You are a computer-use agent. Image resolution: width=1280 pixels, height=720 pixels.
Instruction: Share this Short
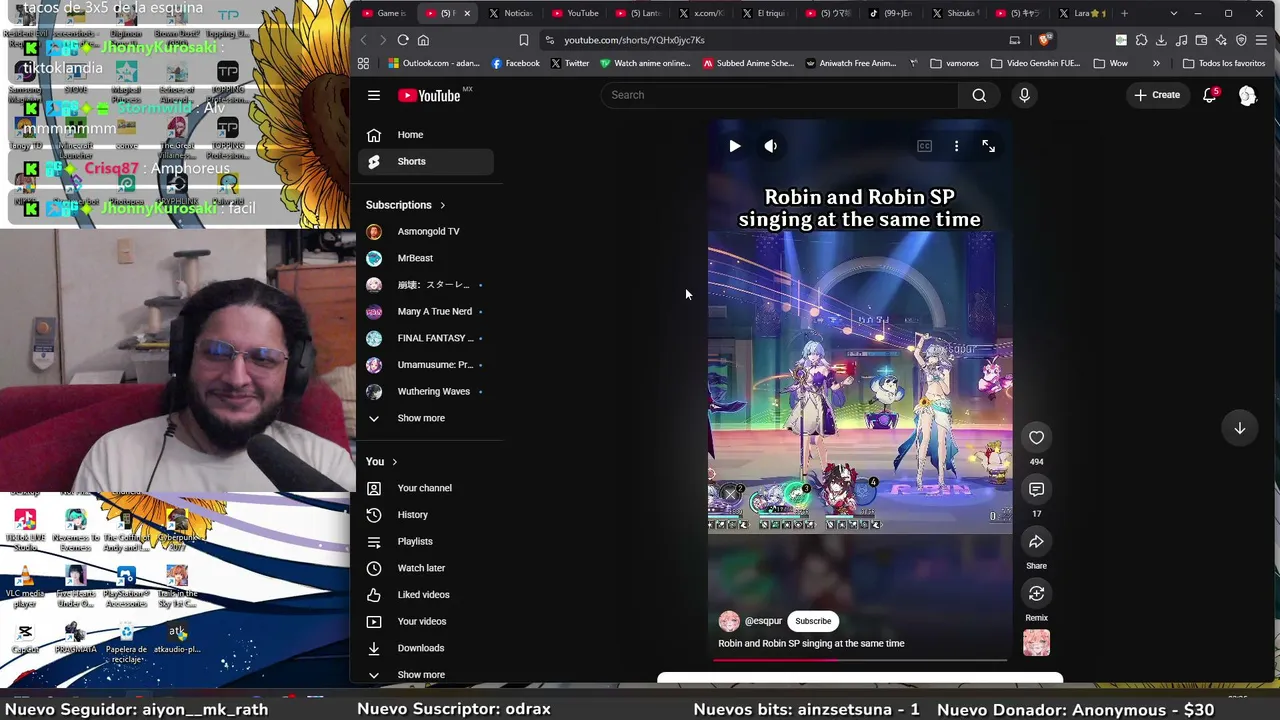[1036, 541]
